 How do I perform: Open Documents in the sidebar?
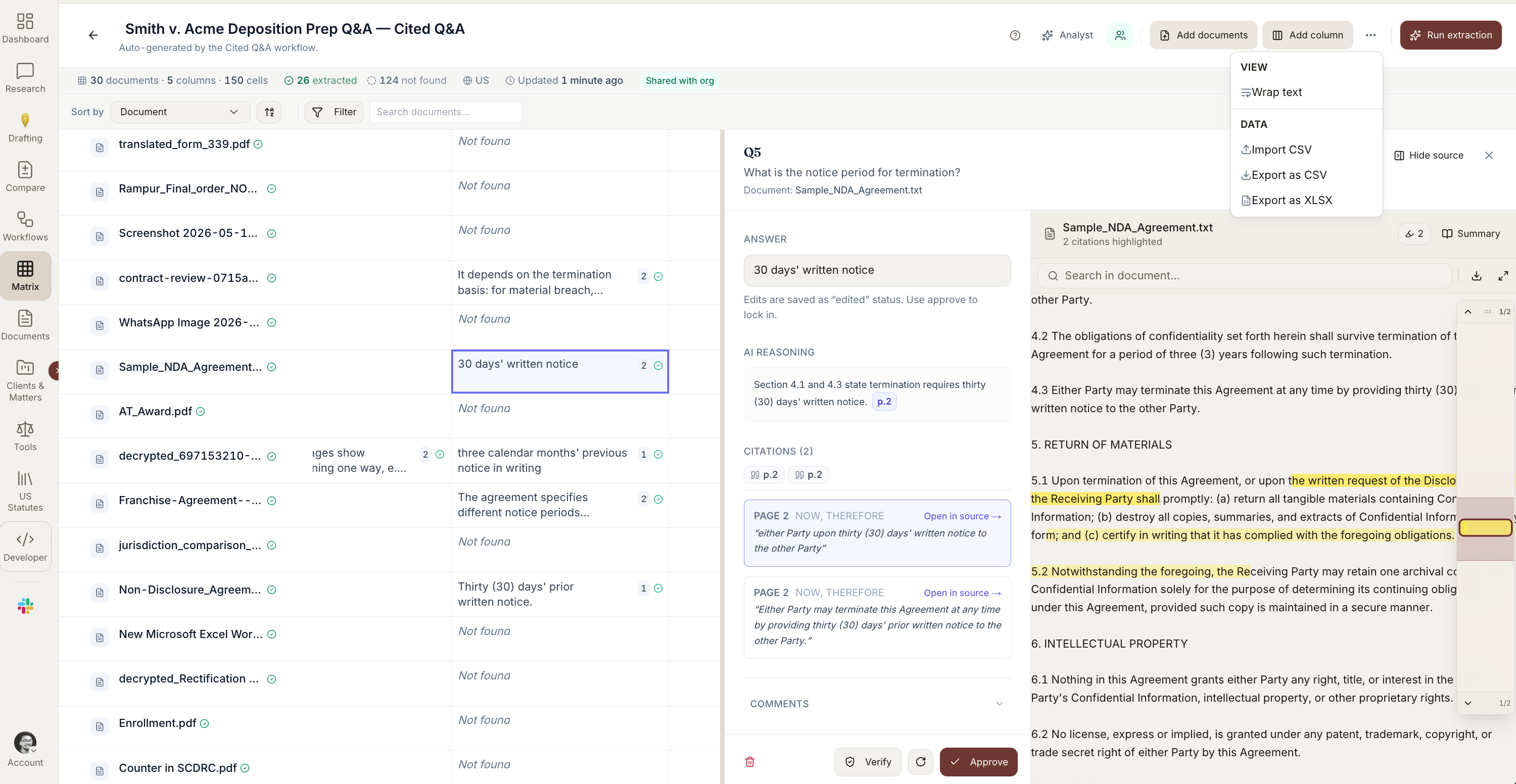25,325
